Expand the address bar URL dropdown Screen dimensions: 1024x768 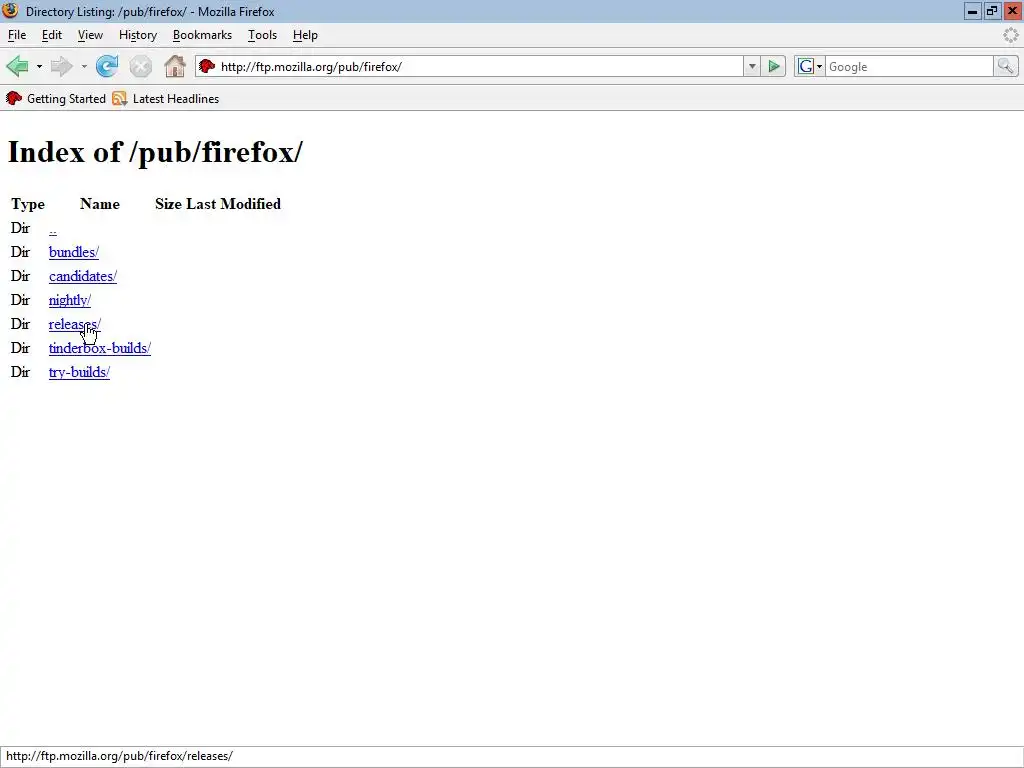click(x=752, y=66)
